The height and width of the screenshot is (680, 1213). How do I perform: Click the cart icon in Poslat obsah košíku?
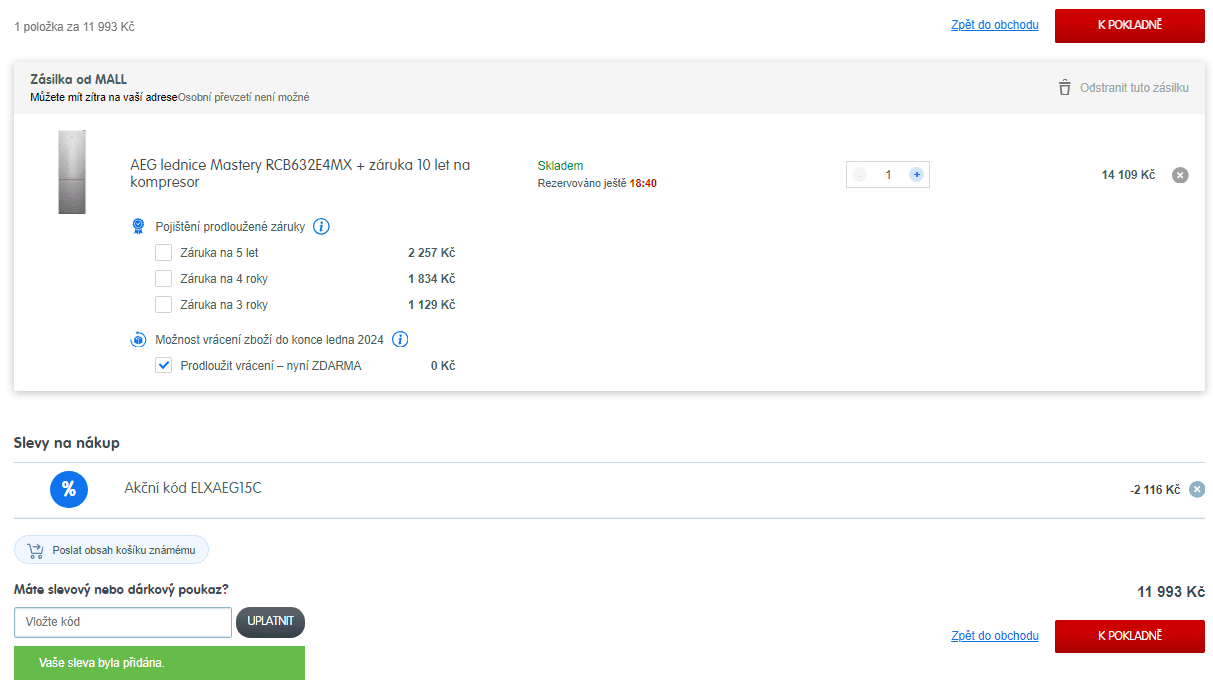[36, 550]
